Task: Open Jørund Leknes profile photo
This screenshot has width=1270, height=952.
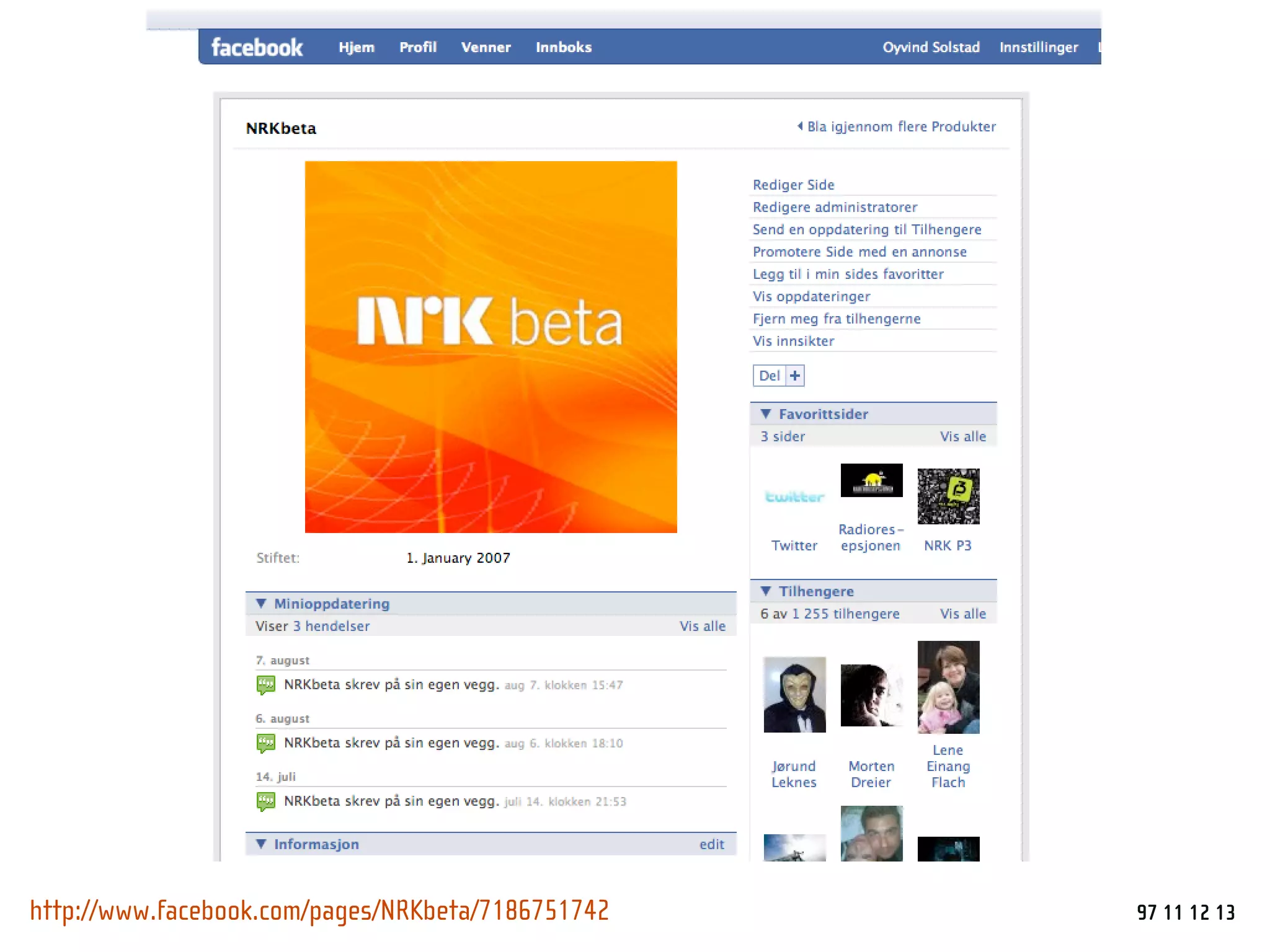Action: pos(795,695)
